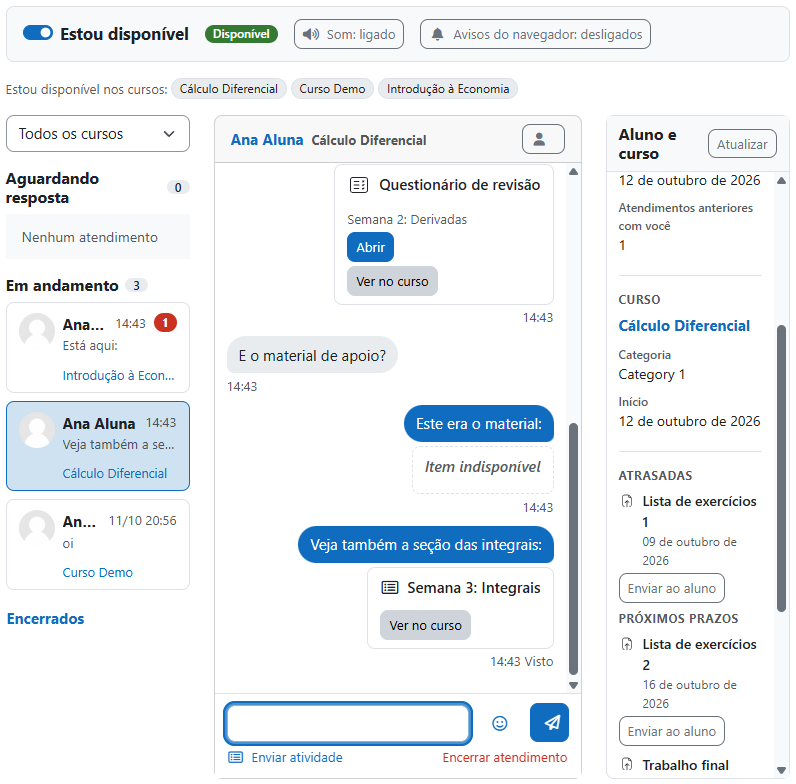Enable browser notifications via Avisos do navegador
The image size is (796, 784).
pyautogui.click(x=535, y=34)
